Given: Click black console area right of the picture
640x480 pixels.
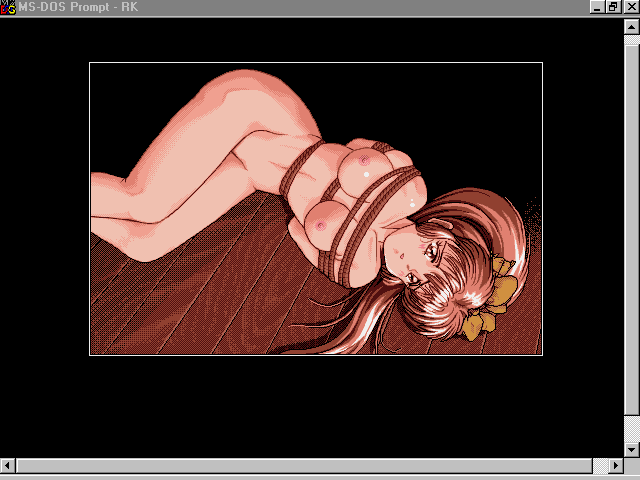Looking at the screenshot, I should [x=582, y=208].
